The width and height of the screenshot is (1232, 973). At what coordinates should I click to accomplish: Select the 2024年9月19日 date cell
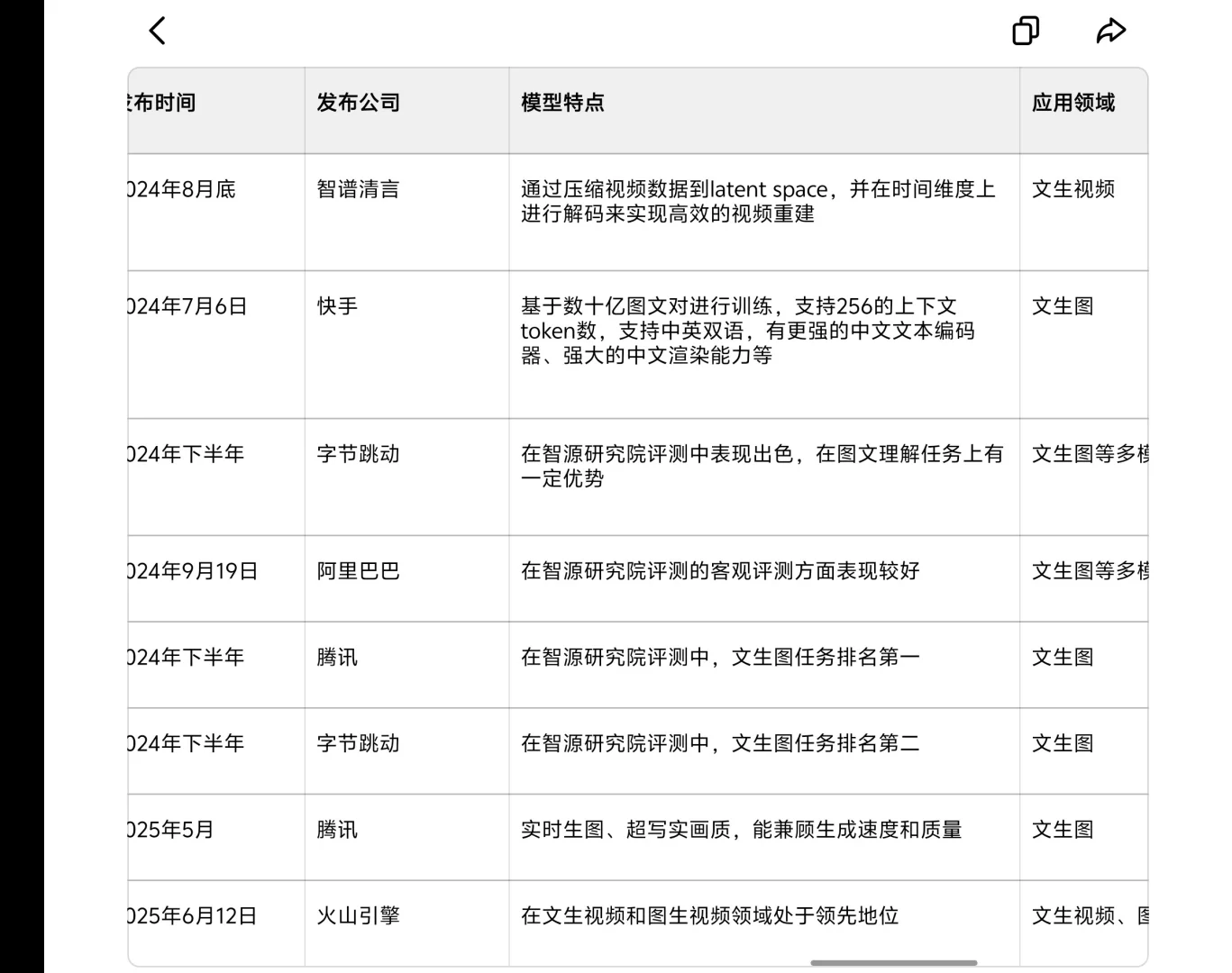(216, 579)
